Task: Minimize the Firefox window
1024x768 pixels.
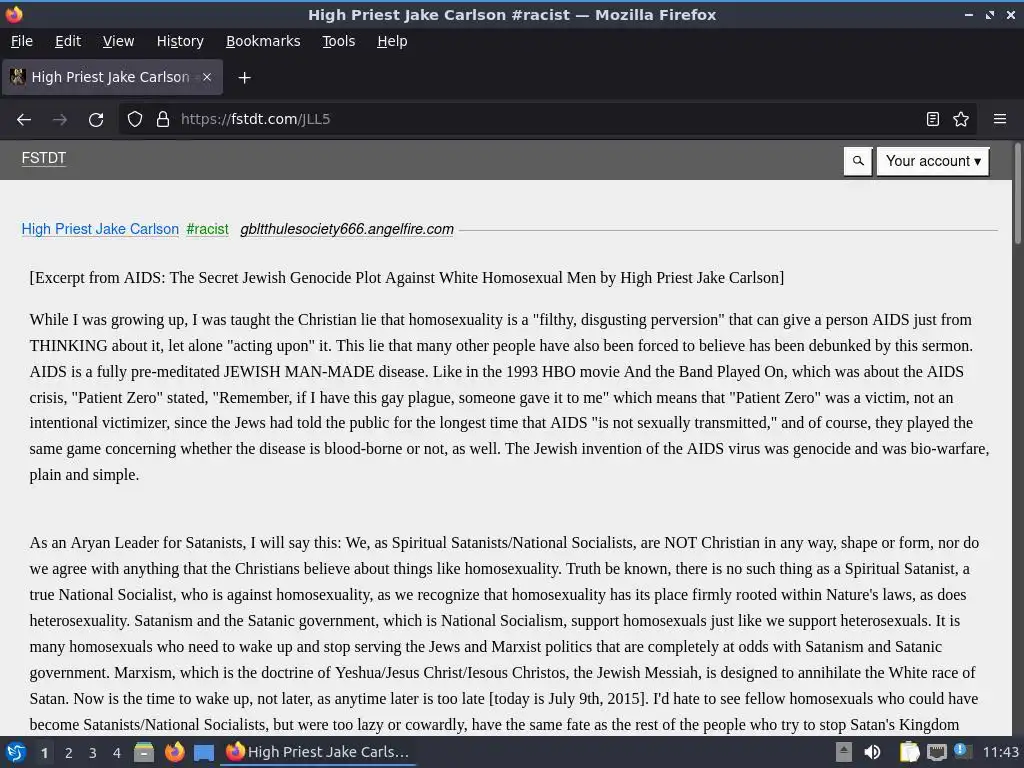Action: [968, 14]
